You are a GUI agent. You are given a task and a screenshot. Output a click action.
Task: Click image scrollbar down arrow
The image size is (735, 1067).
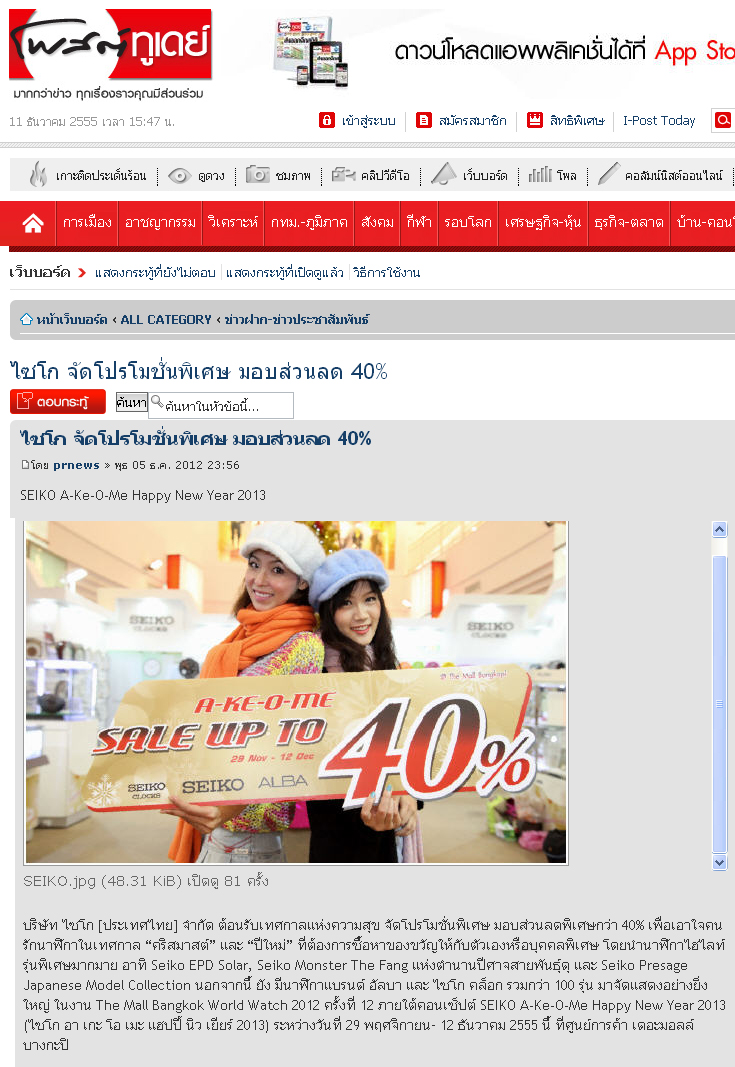coord(719,862)
